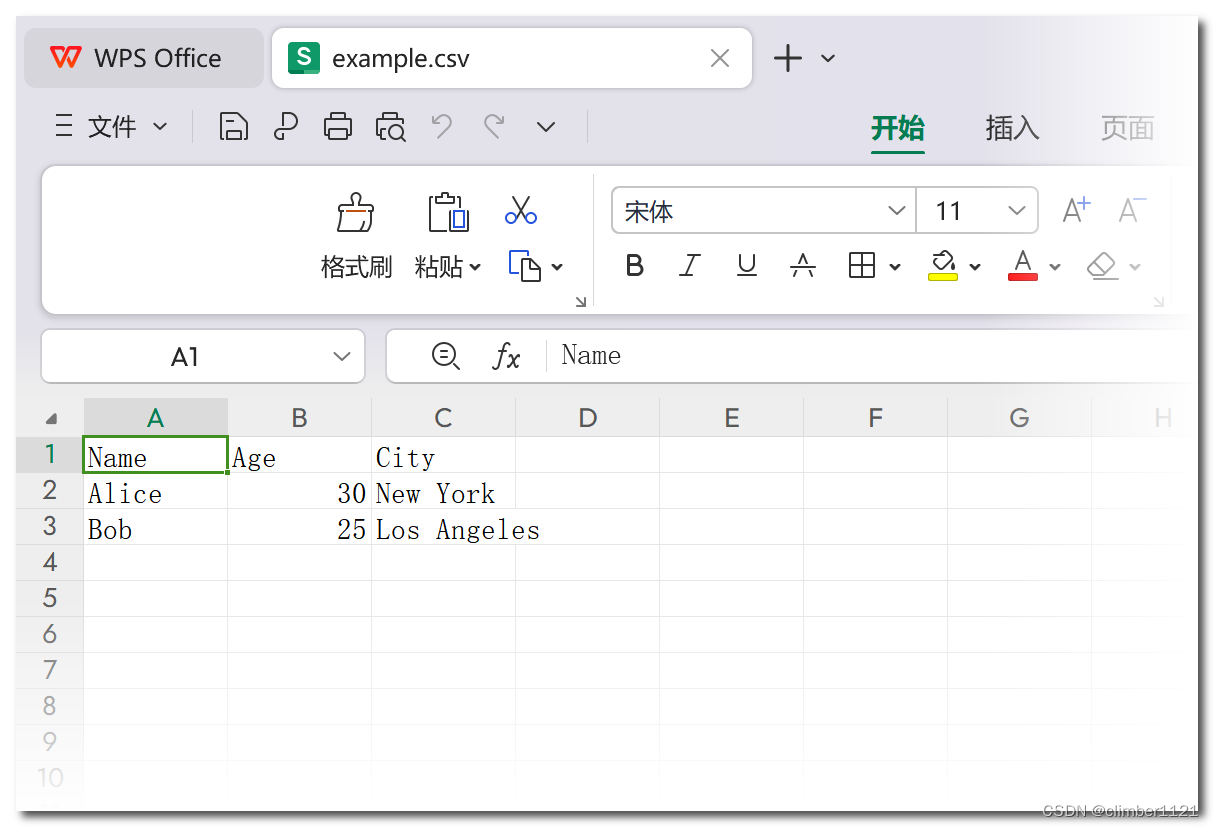Close the example.csv tab
The height and width of the screenshot is (827, 1214).
[x=720, y=59]
